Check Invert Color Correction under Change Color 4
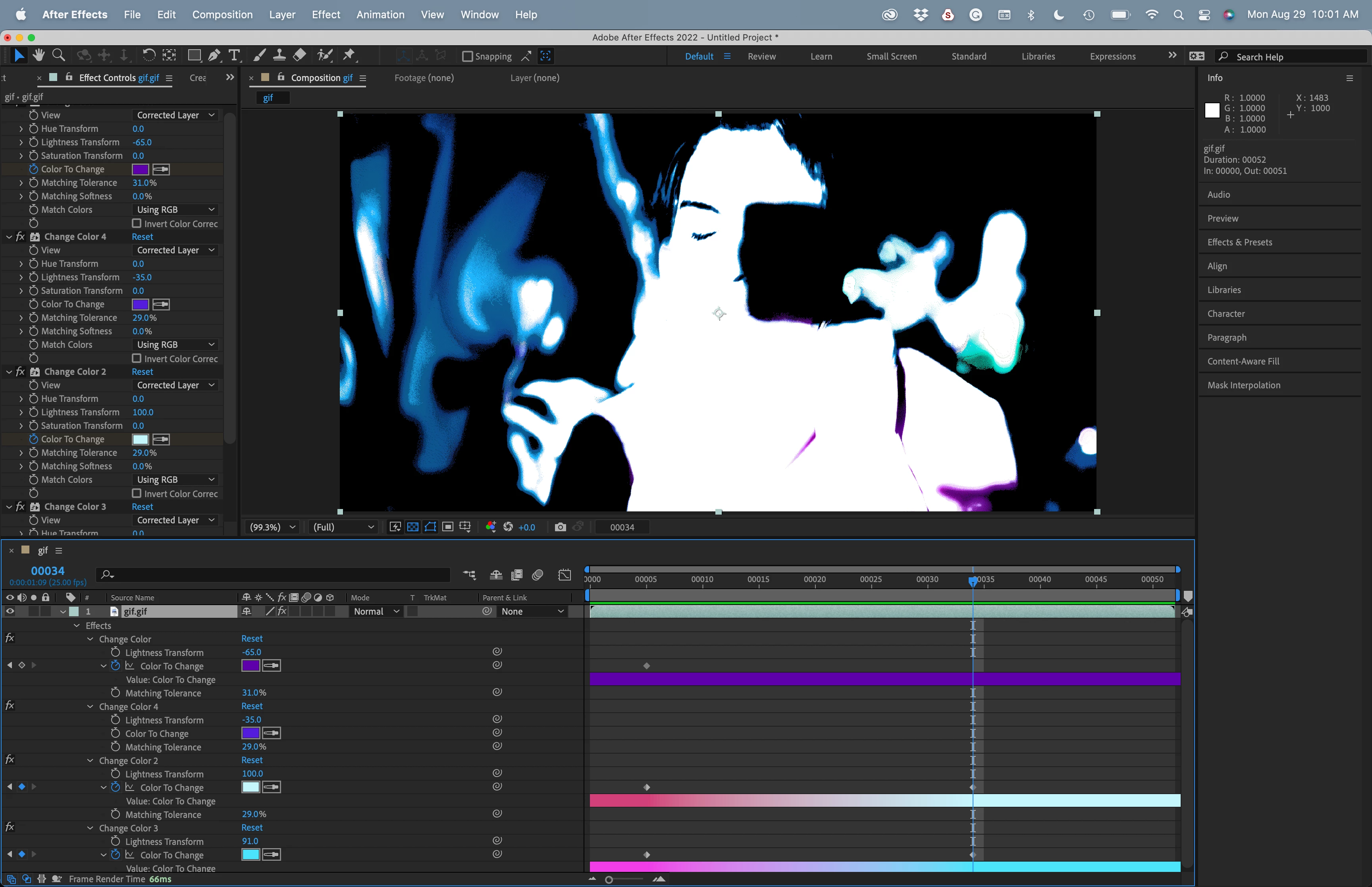 pyautogui.click(x=137, y=358)
